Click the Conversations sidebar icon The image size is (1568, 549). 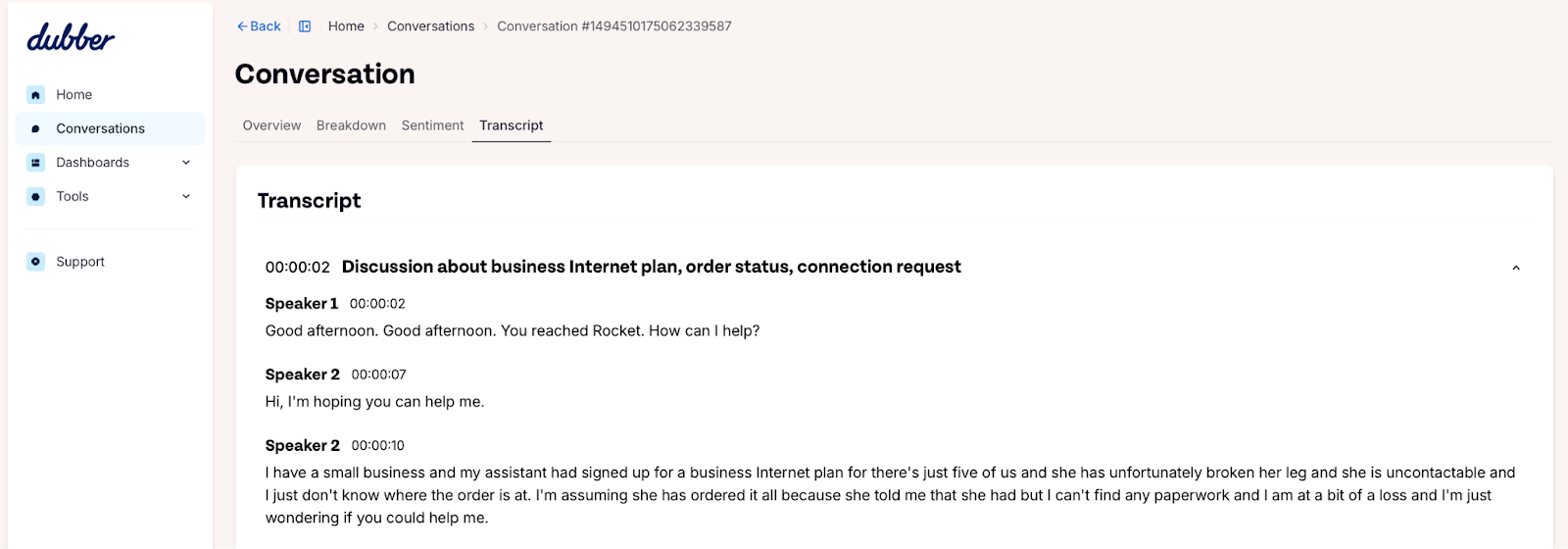tap(36, 128)
